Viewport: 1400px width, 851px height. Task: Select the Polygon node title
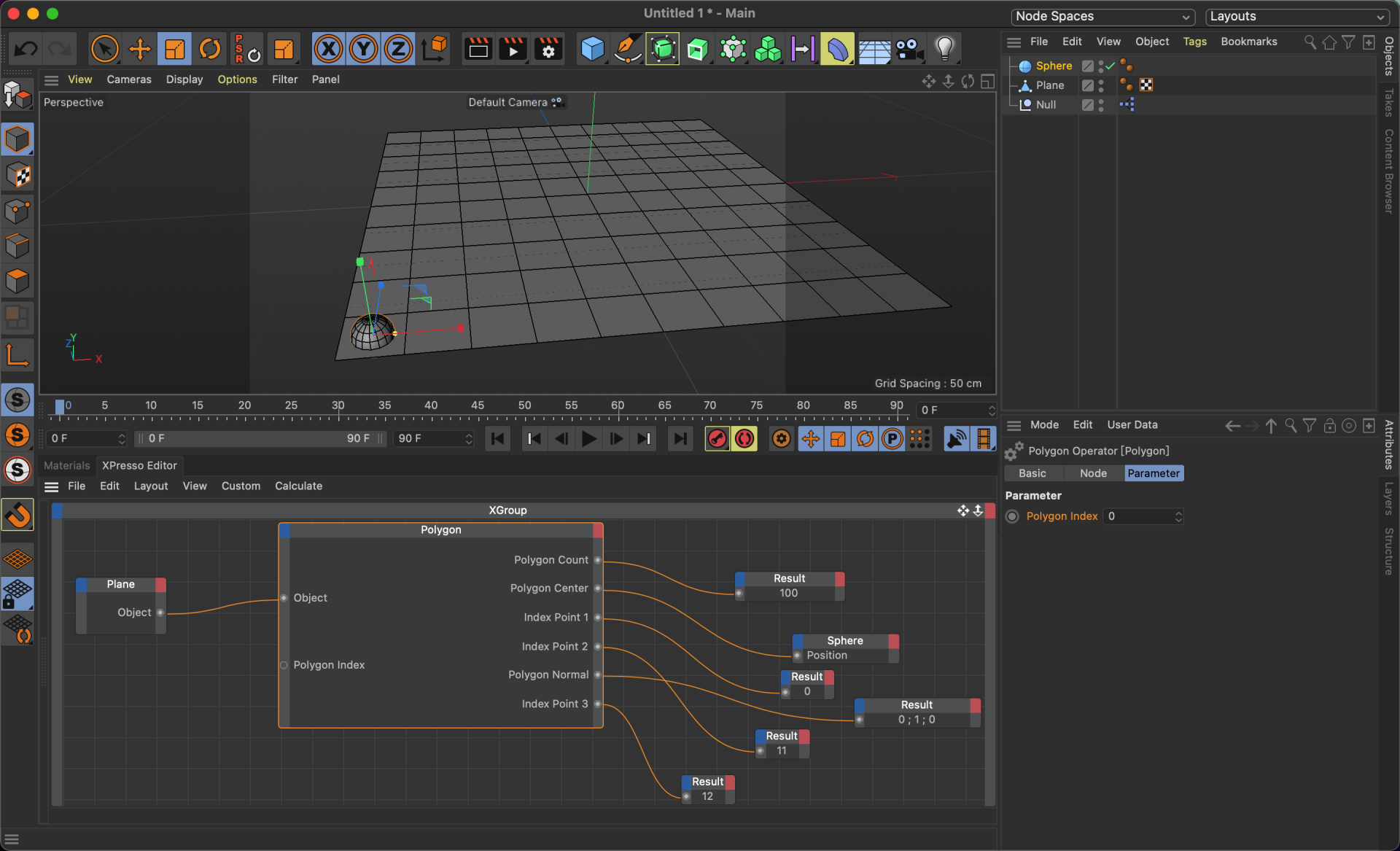coord(440,530)
